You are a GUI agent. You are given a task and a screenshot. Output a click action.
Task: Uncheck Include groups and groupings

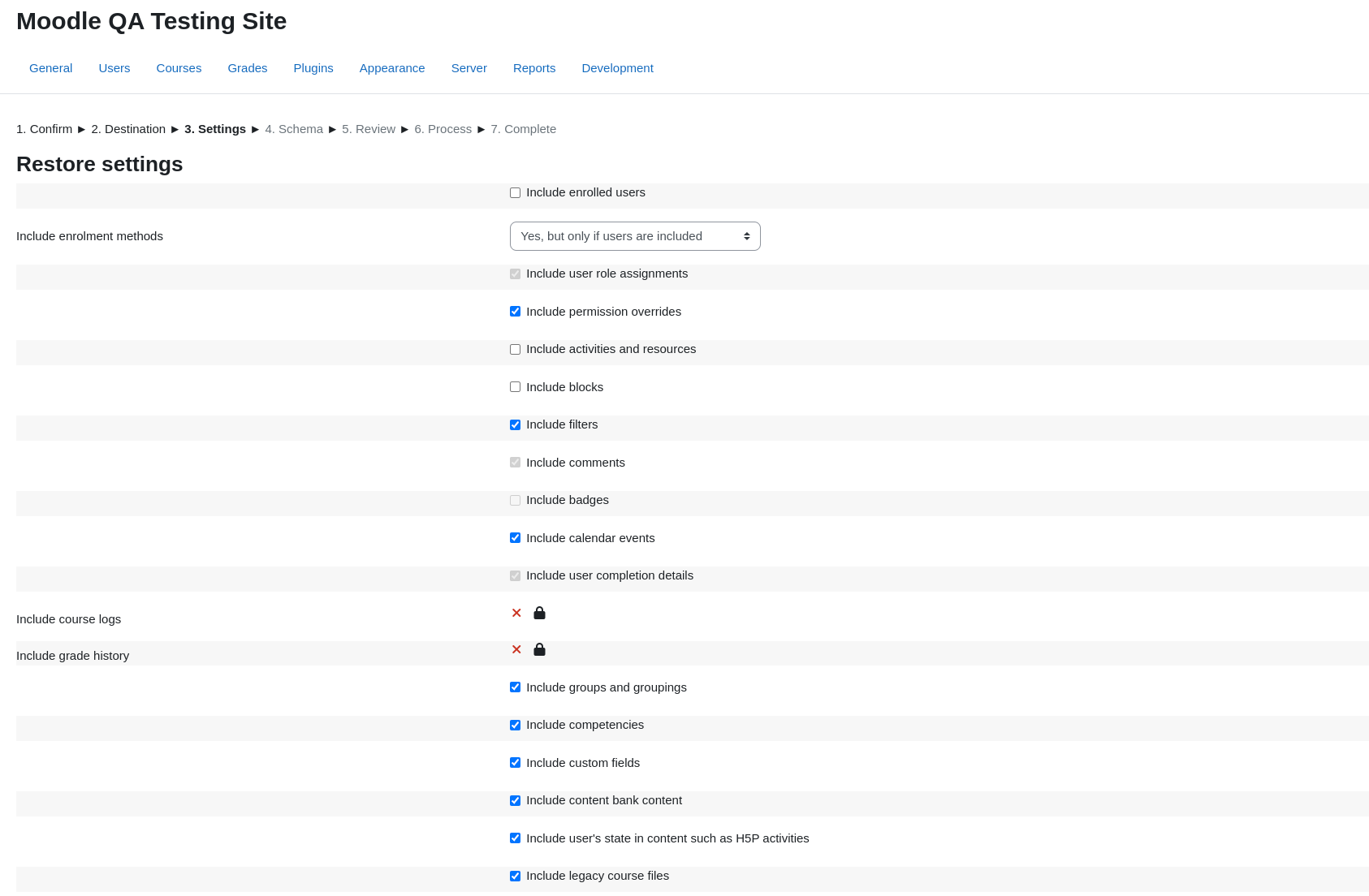click(x=515, y=687)
